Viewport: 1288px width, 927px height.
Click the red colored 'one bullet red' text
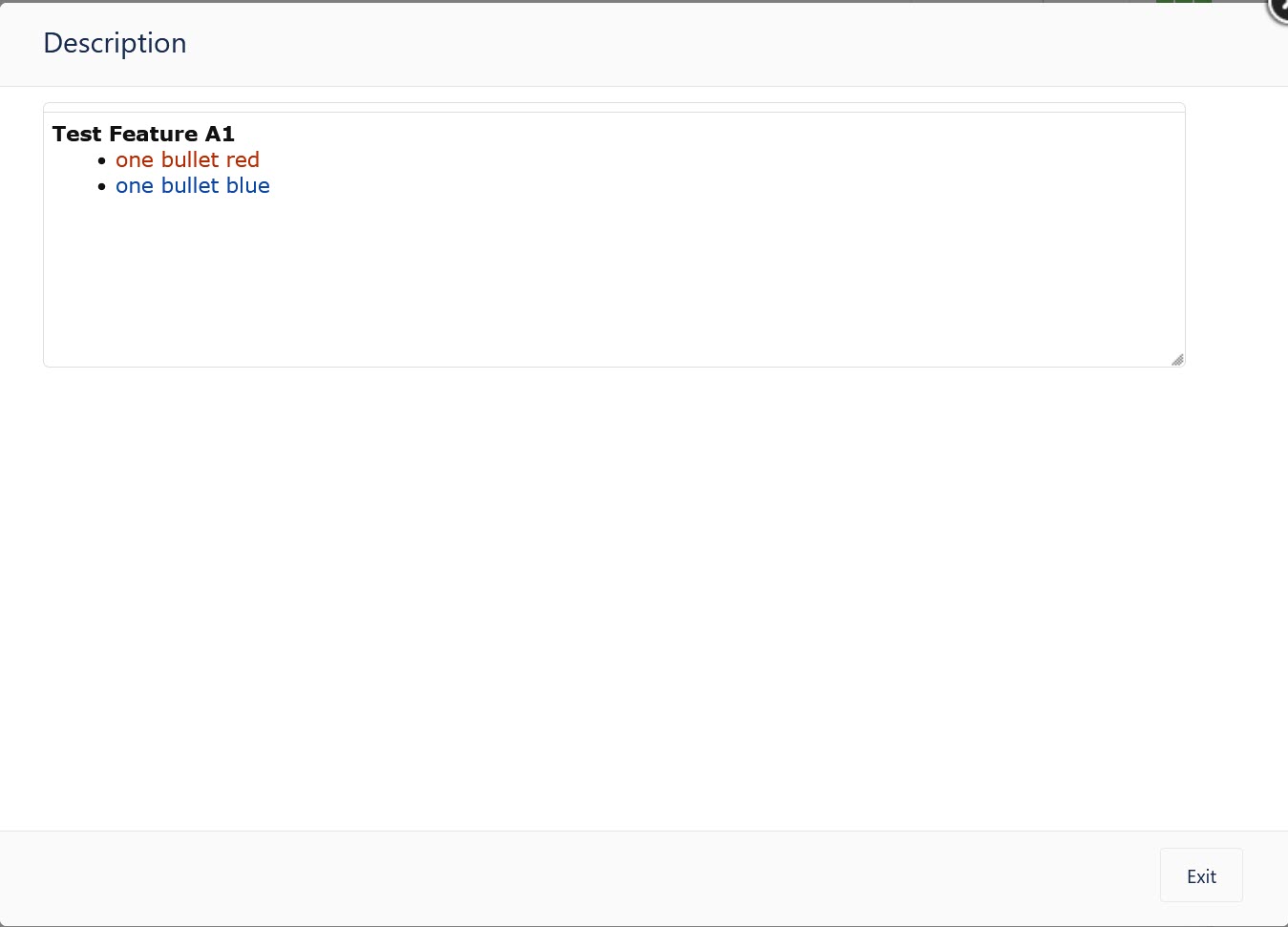[187, 160]
